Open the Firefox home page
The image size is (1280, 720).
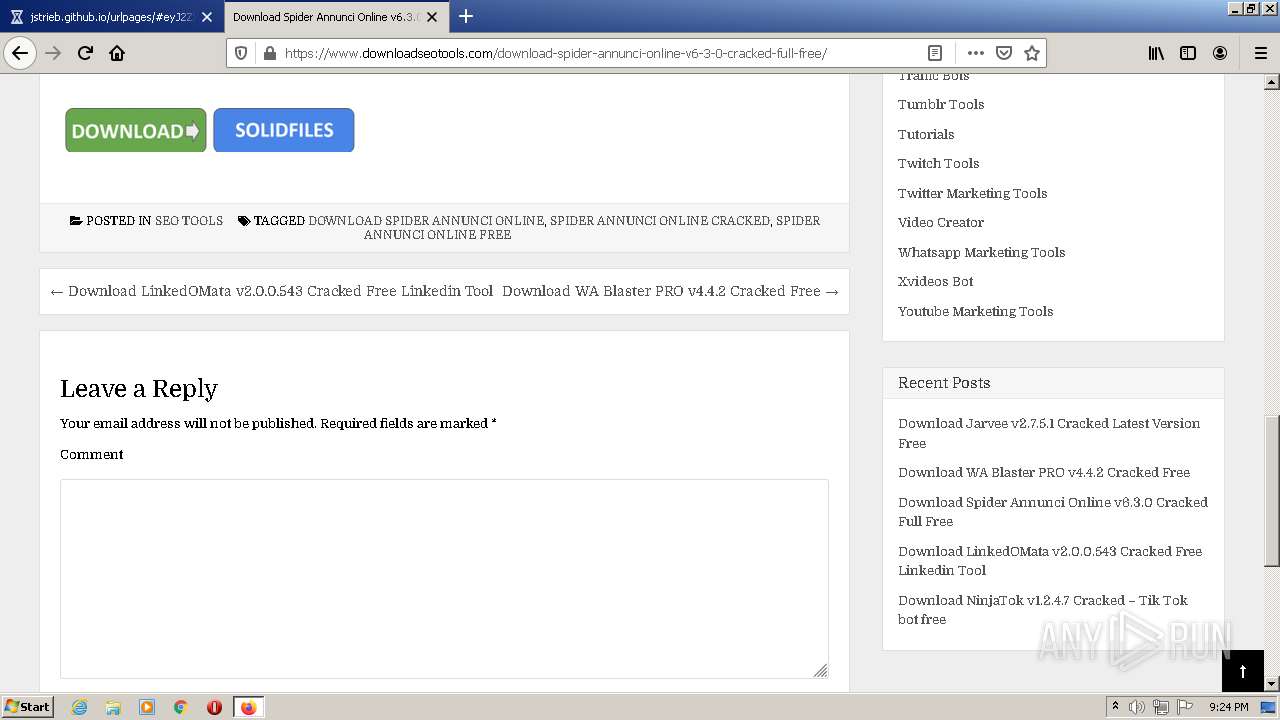(117, 53)
